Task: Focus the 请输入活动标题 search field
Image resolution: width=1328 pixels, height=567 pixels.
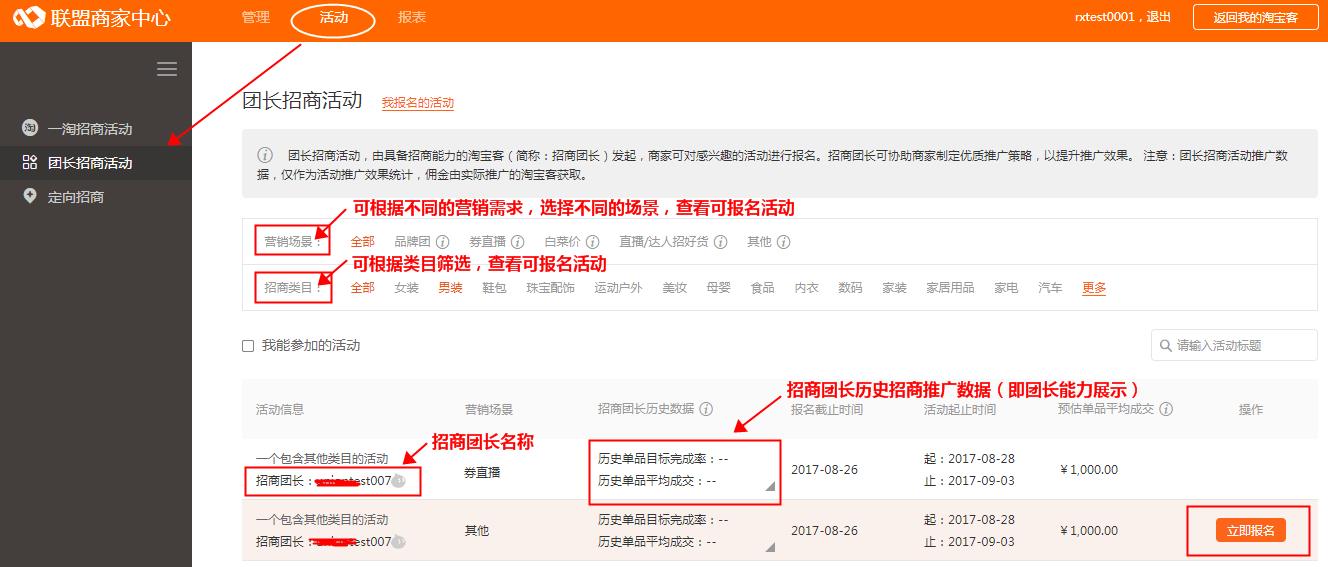Action: click(1234, 346)
